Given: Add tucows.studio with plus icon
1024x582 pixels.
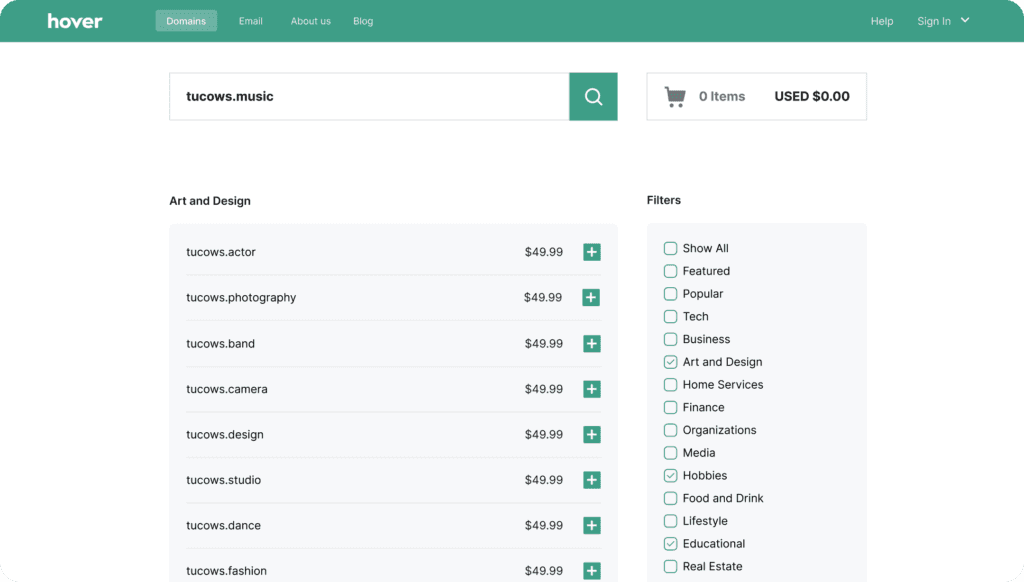Looking at the screenshot, I should 592,480.
